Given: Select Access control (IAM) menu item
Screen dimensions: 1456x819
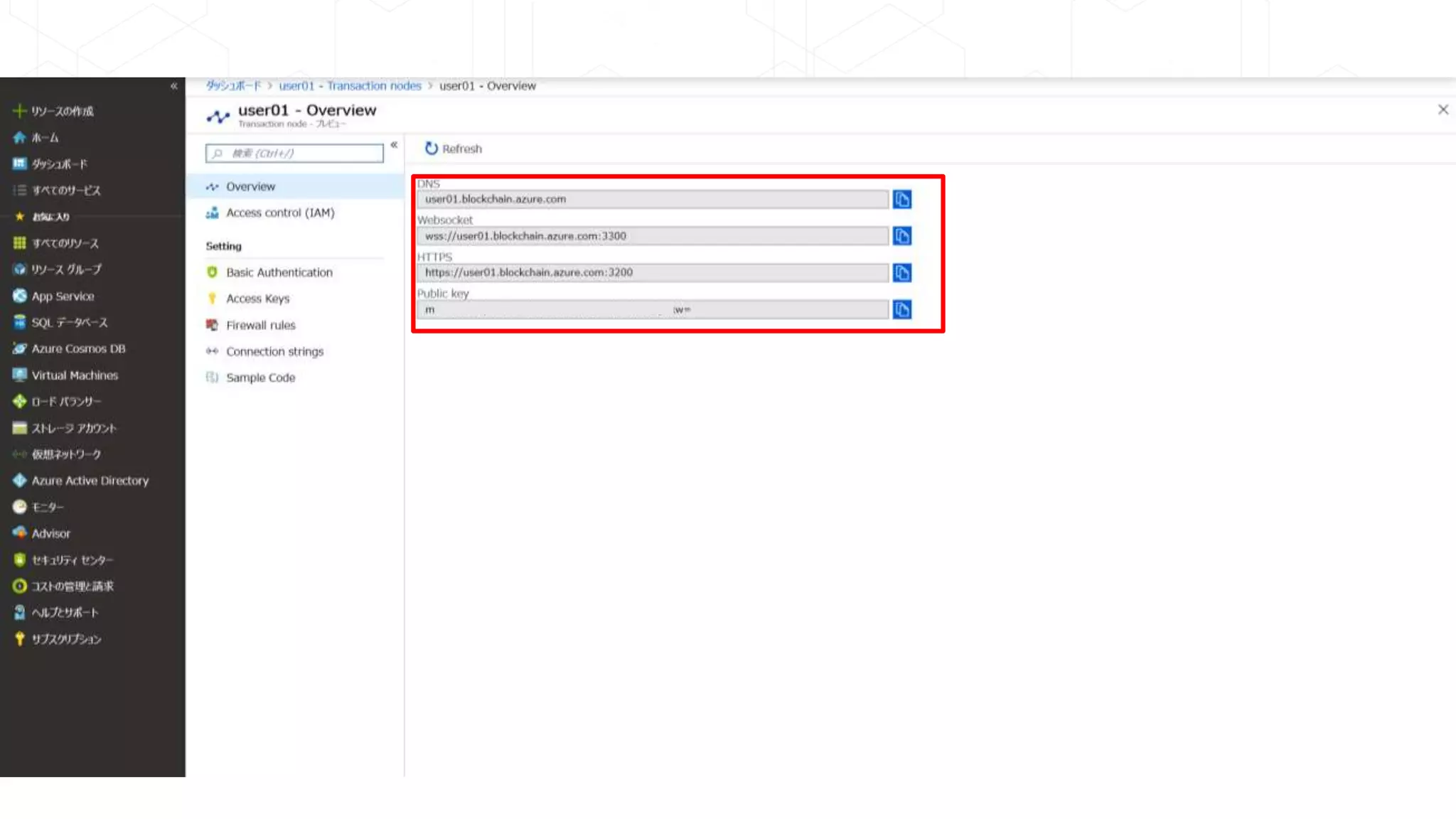Looking at the screenshot, I should coord(279,213).
